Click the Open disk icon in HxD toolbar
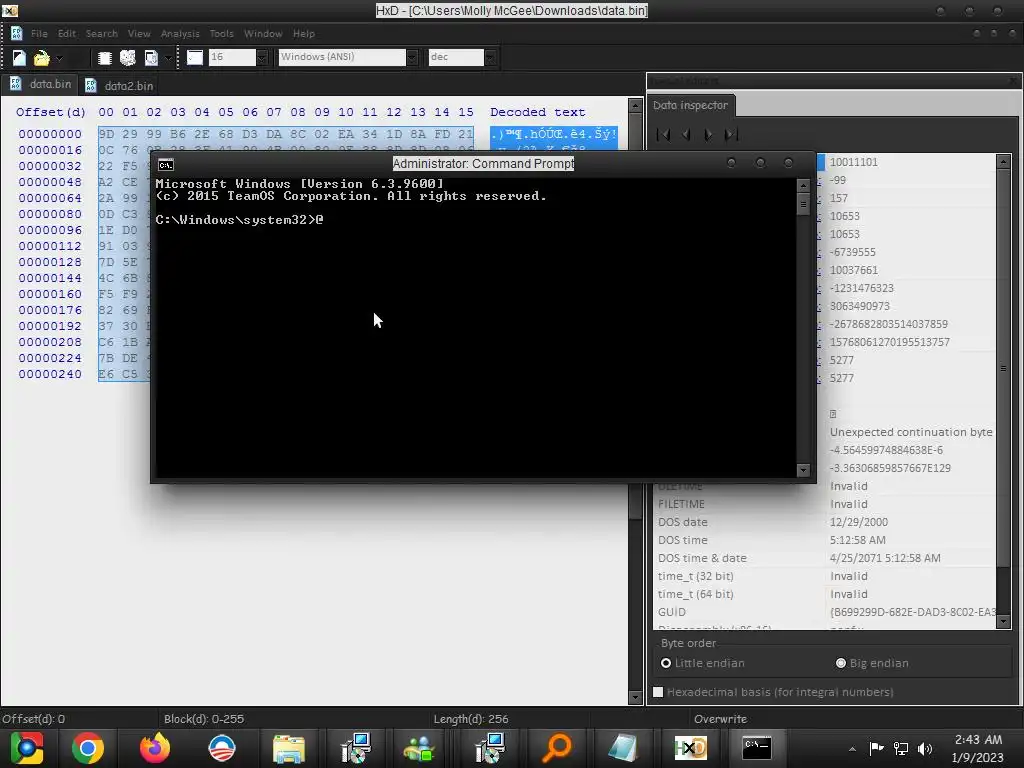 (128, 57)
